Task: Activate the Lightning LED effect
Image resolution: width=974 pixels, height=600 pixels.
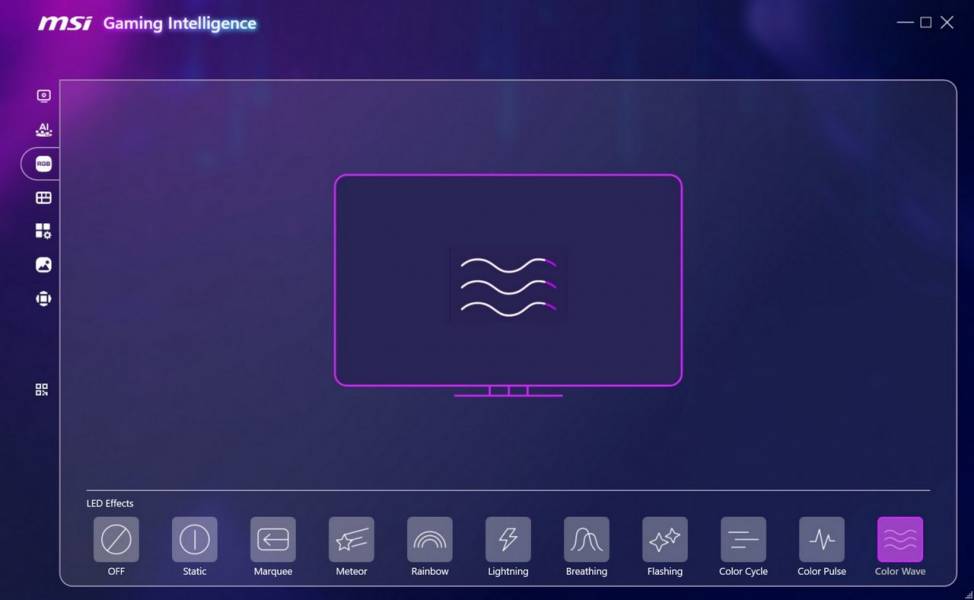Action: (508, 540)
